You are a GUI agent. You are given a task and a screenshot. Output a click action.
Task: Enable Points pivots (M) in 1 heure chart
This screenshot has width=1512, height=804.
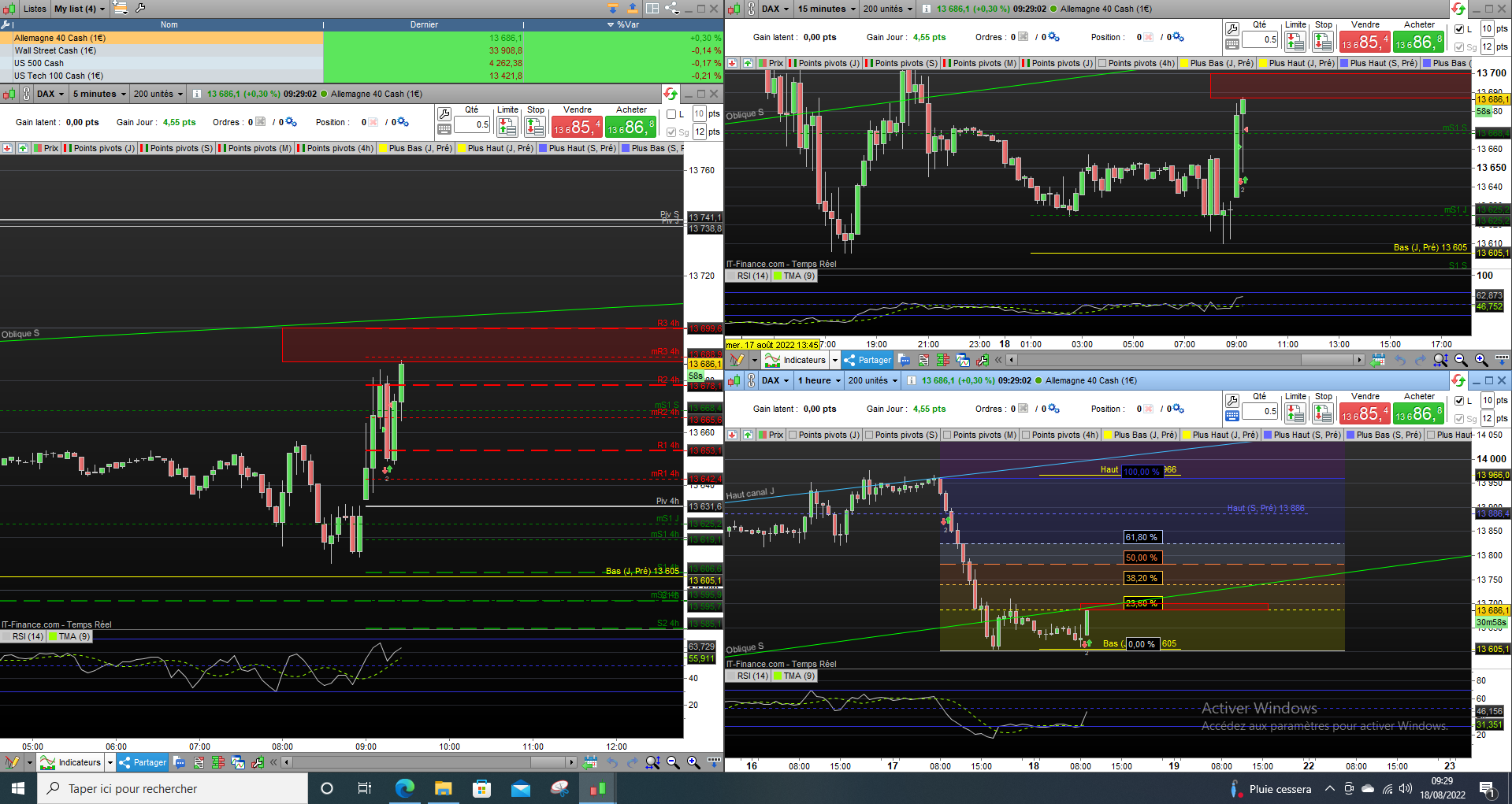click(947, 435)
